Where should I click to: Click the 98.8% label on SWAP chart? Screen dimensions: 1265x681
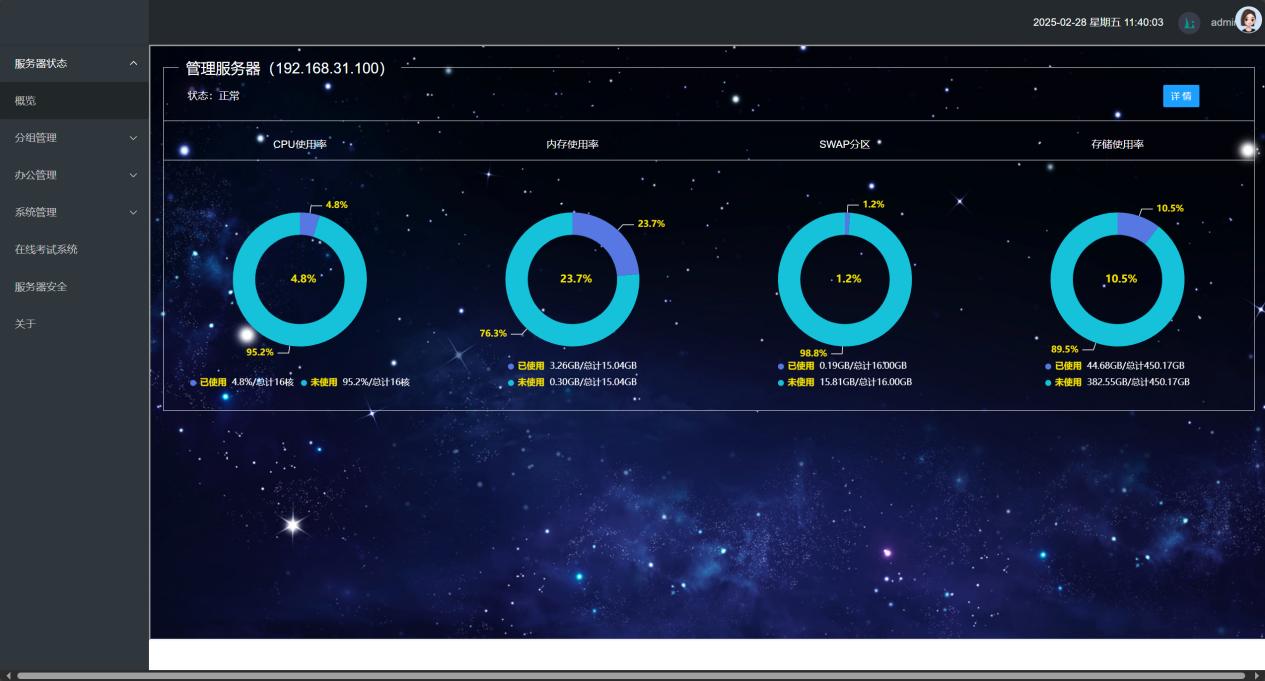[813, 353]
